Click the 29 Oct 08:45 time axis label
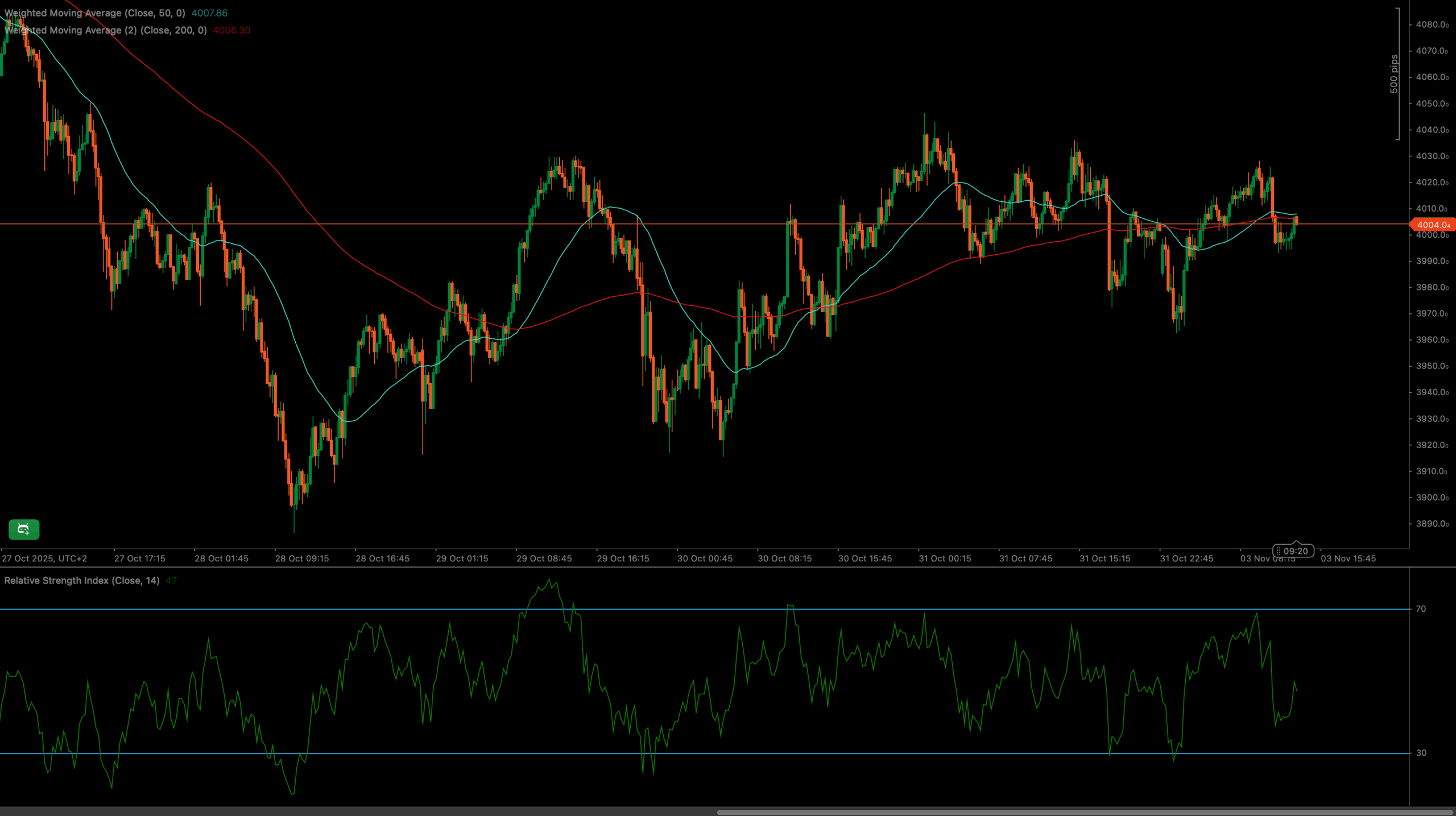Viewport: 1456px width, 816px height. pyautogui.click(x=544, y=558)
